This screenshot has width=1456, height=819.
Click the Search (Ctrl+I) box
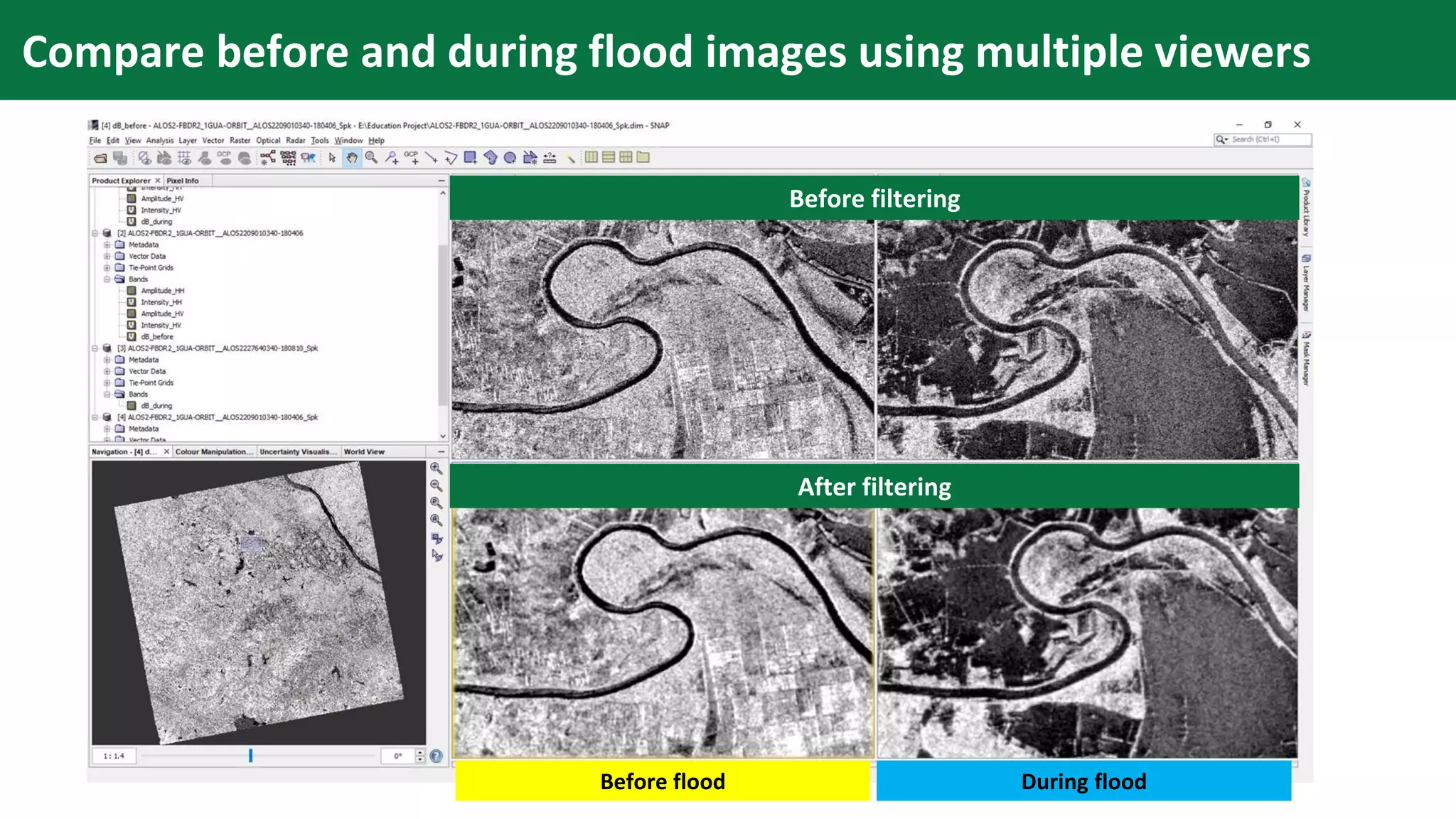click(1263, 139)
